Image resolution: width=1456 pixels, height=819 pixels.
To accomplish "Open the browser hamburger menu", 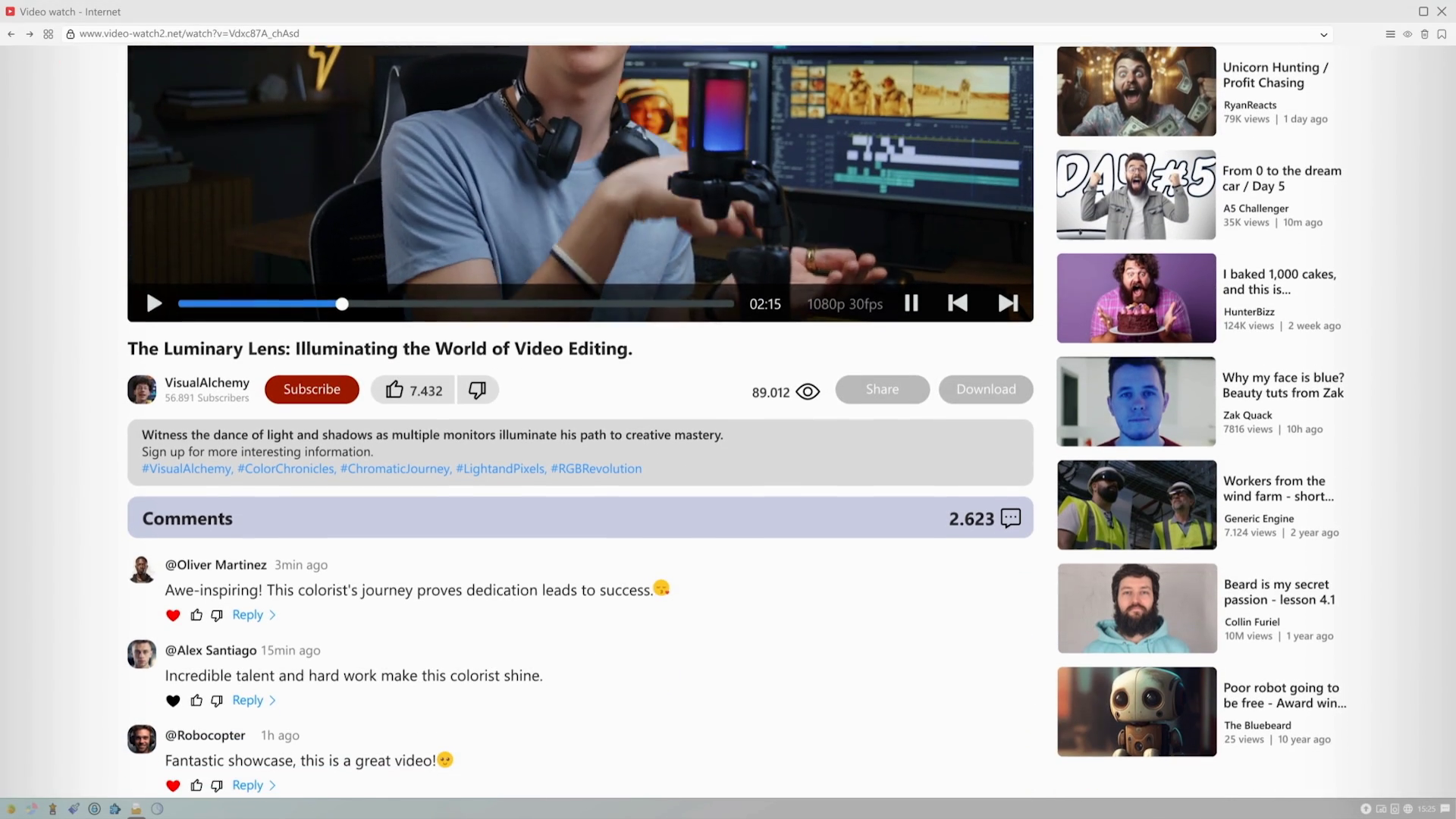I will (1390, 34).
